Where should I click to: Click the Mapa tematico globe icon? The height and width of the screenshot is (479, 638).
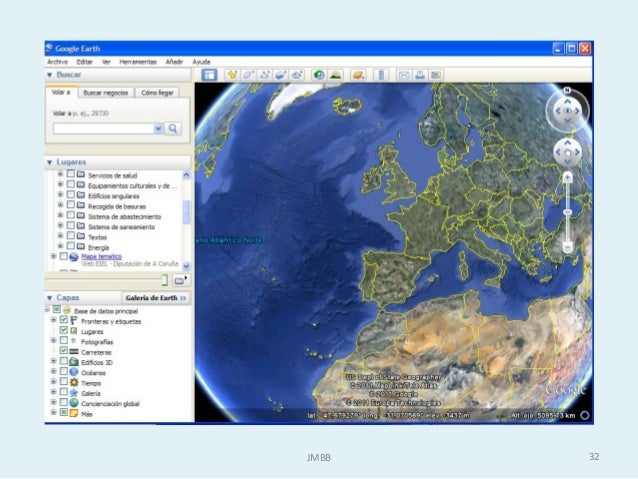tap(74, 257)
